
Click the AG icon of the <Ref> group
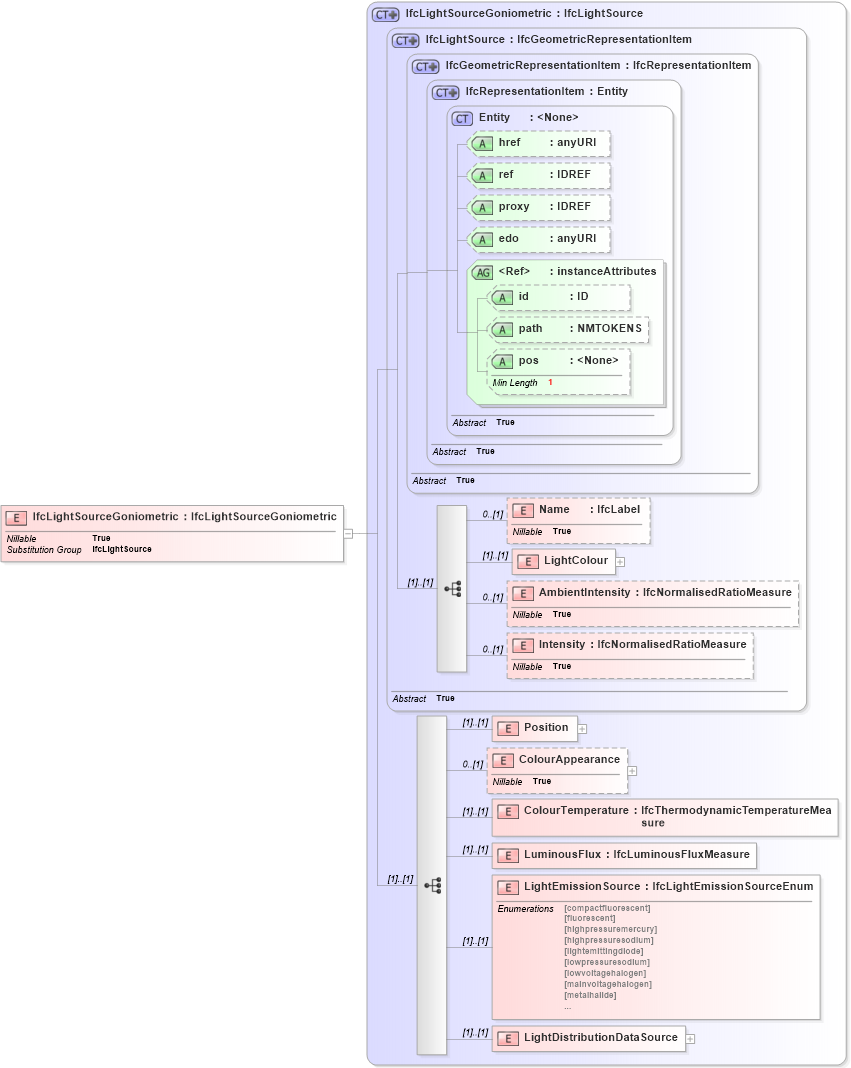(x=483, y=271)
